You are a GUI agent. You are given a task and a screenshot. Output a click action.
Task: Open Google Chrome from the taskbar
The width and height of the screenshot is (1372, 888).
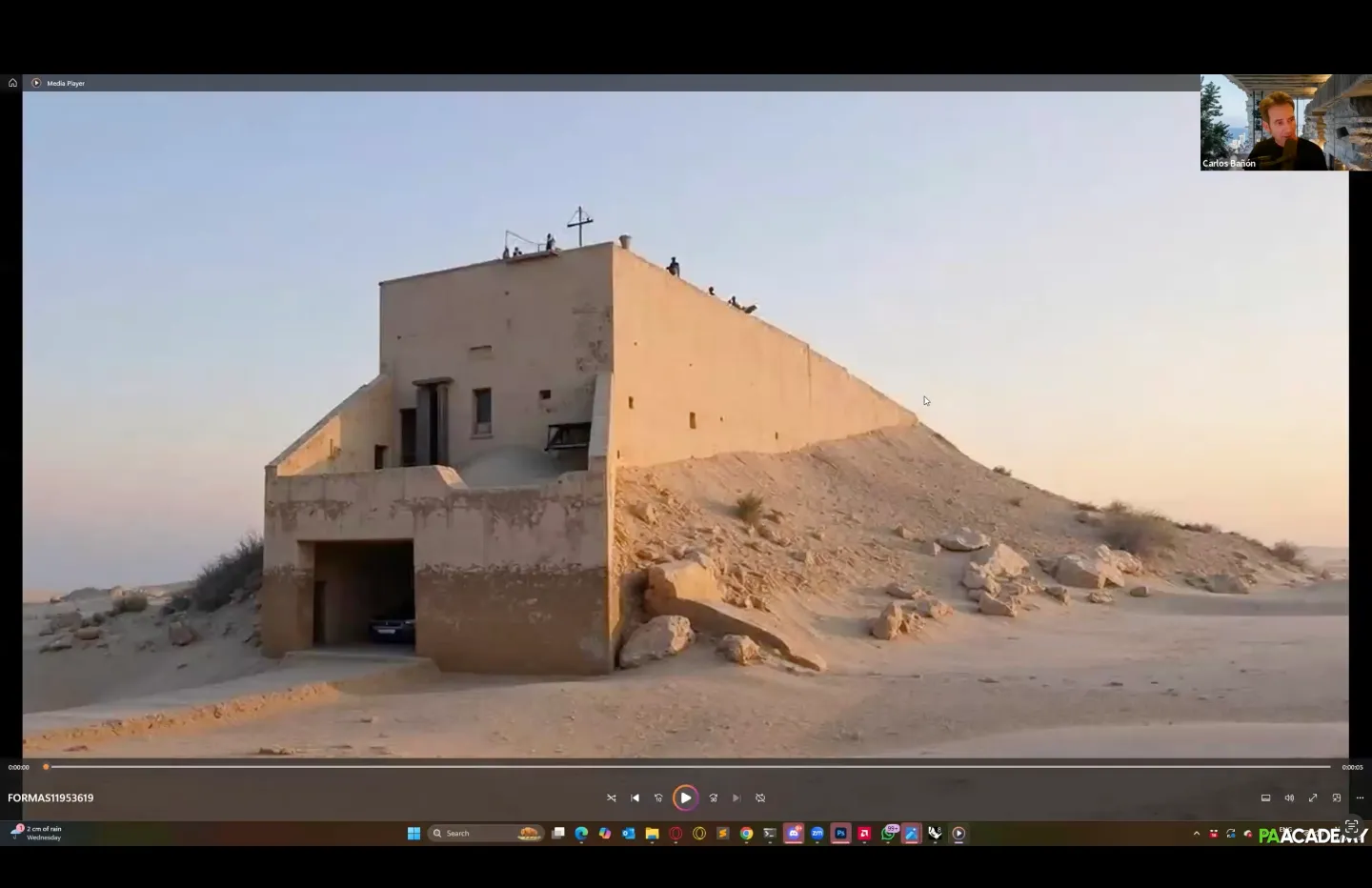pos(746,834)
